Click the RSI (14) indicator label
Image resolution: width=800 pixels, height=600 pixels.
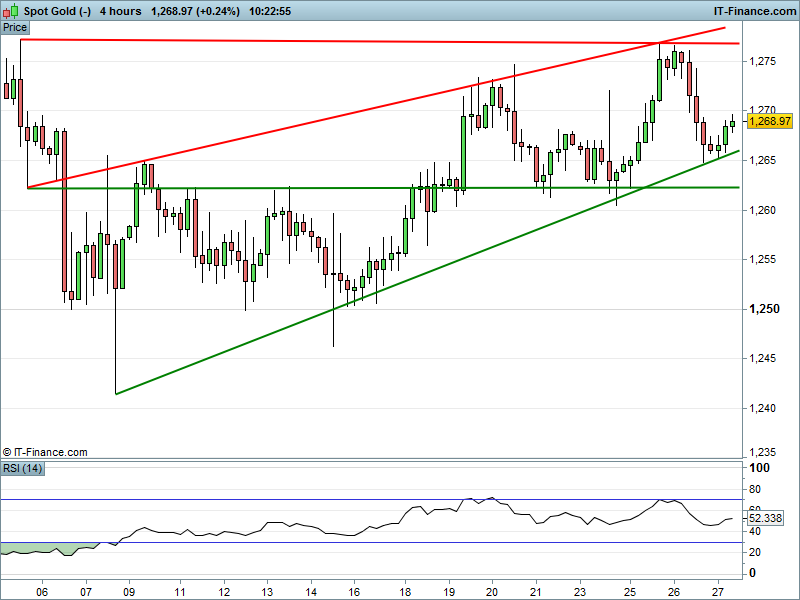coord(22,468)
